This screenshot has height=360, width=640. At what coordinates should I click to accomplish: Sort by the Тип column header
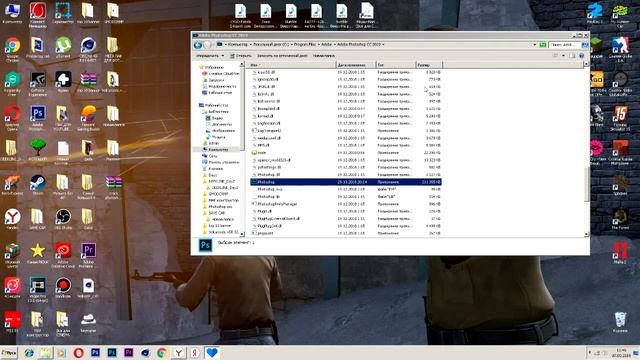point(395,65)
